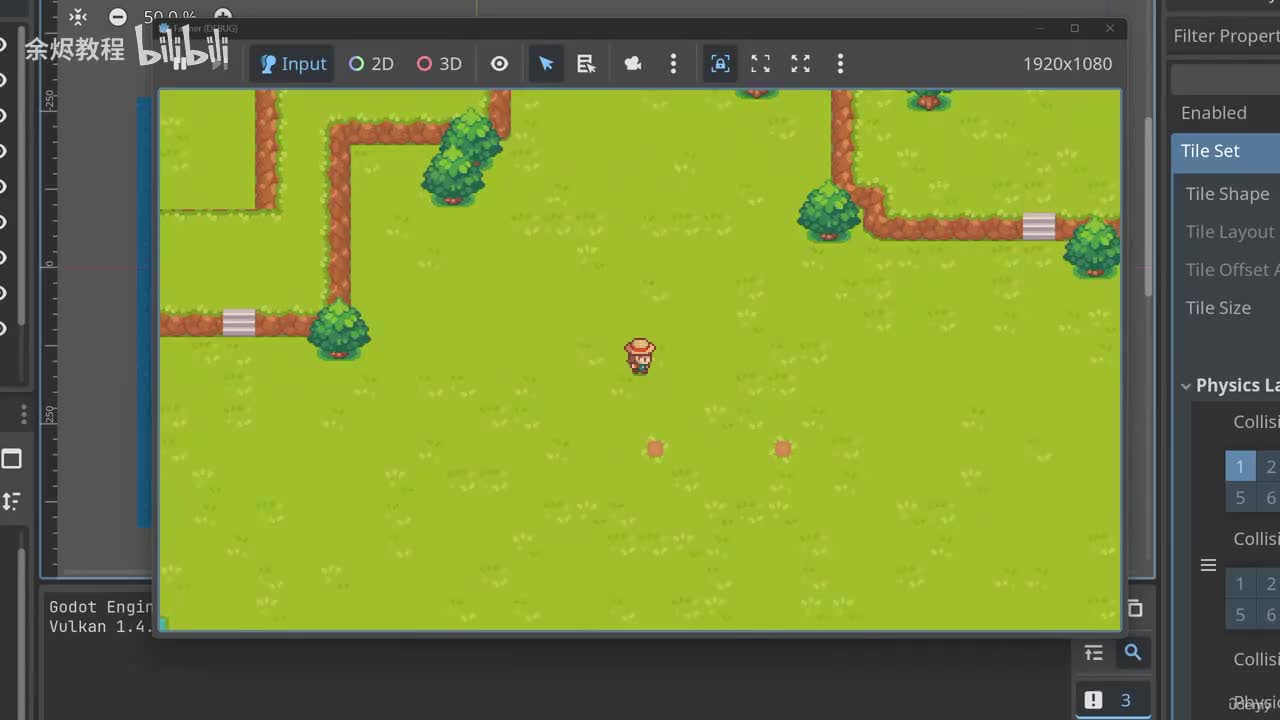Minimize the Farmer debug game window
The image size is (1280, 720).
[1040, 28]
